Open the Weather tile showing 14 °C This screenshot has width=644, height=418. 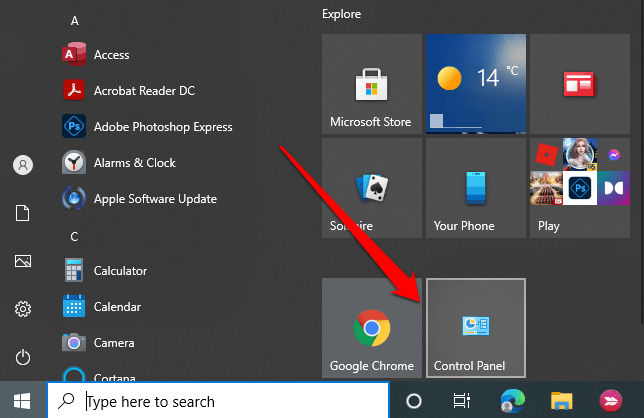click(x=476, y=84)
